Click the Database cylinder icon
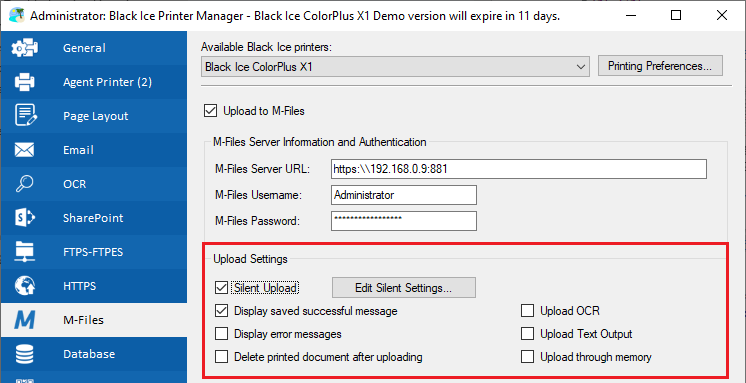This screenshot has height=383, width=746. [24, 354]
